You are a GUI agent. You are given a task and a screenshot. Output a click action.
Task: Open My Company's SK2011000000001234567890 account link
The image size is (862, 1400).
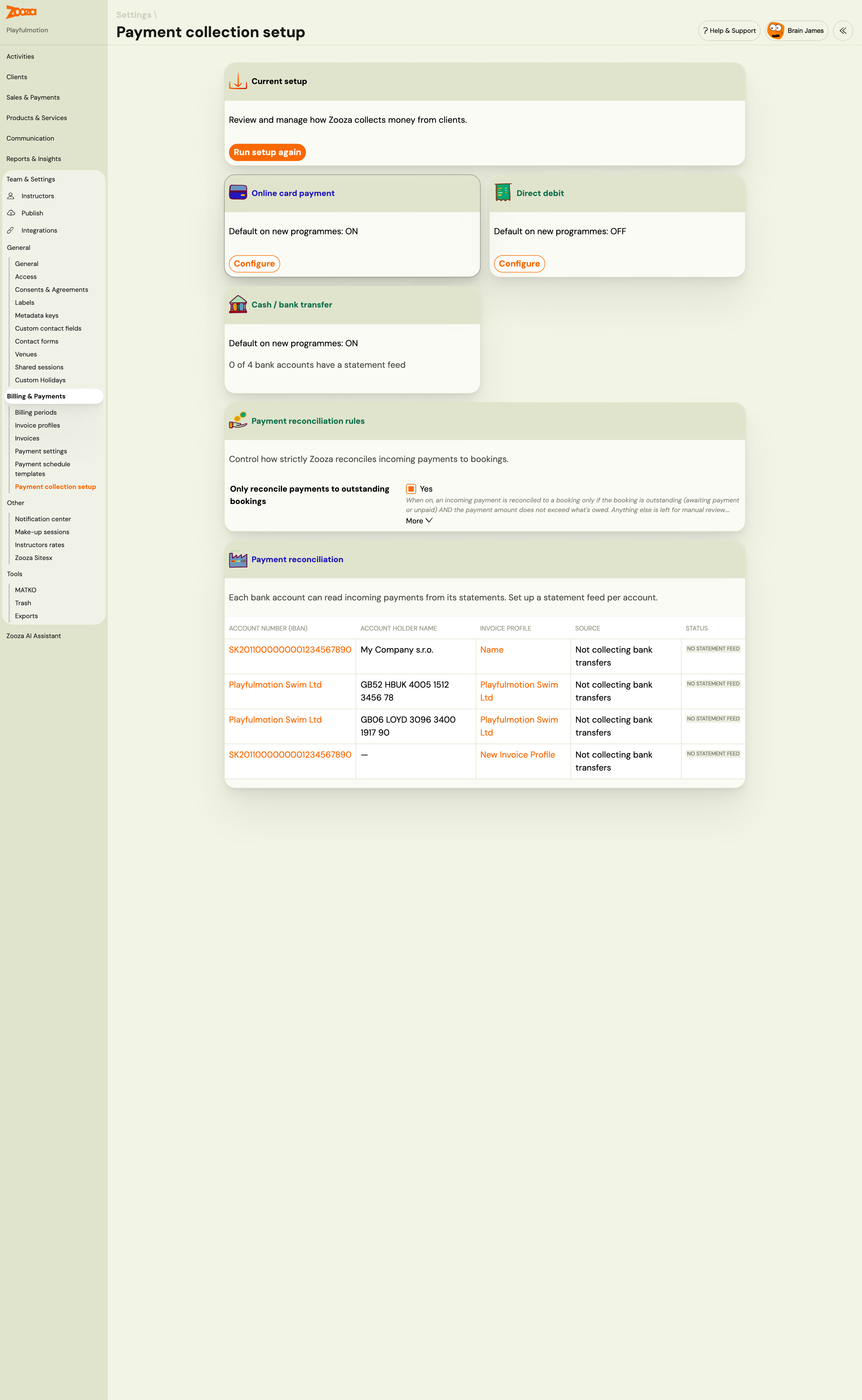click(290, 650)
